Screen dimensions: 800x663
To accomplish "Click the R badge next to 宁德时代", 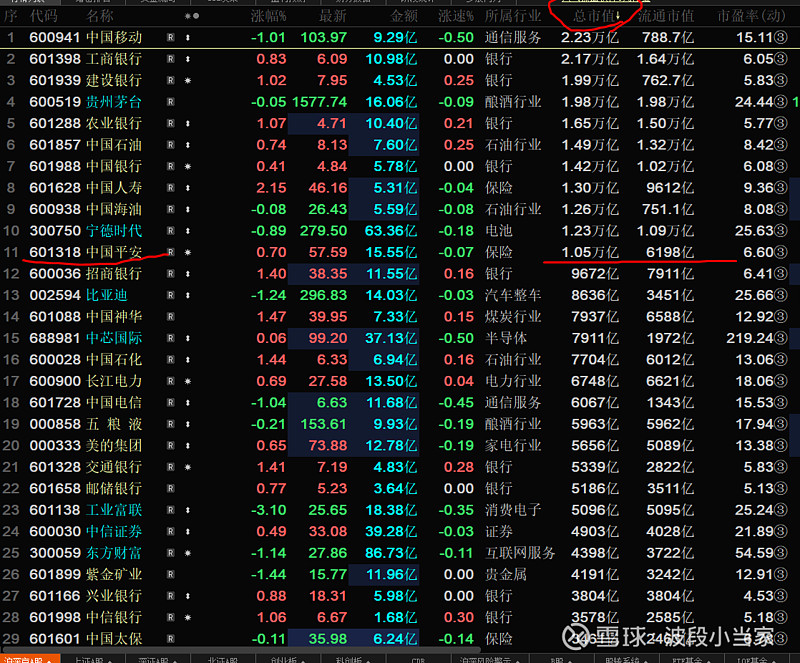I will click(171, 231).
